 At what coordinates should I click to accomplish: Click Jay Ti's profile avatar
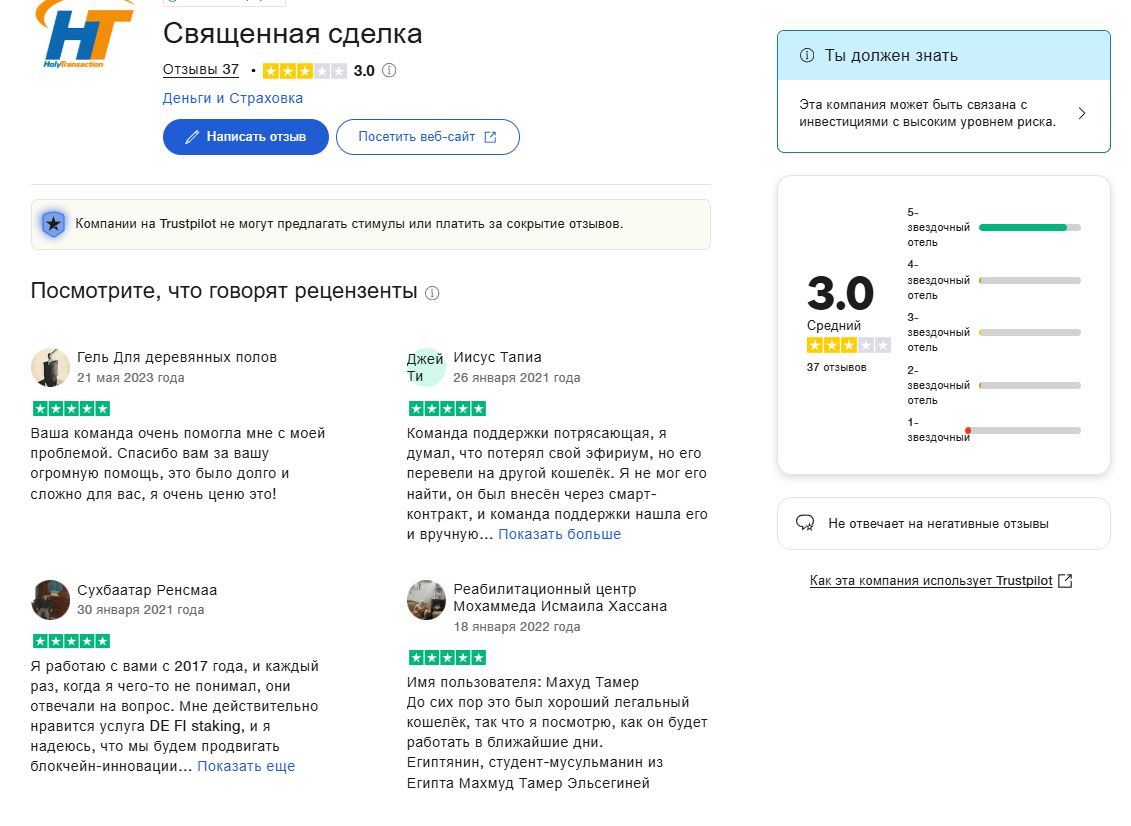pos(426,367)
